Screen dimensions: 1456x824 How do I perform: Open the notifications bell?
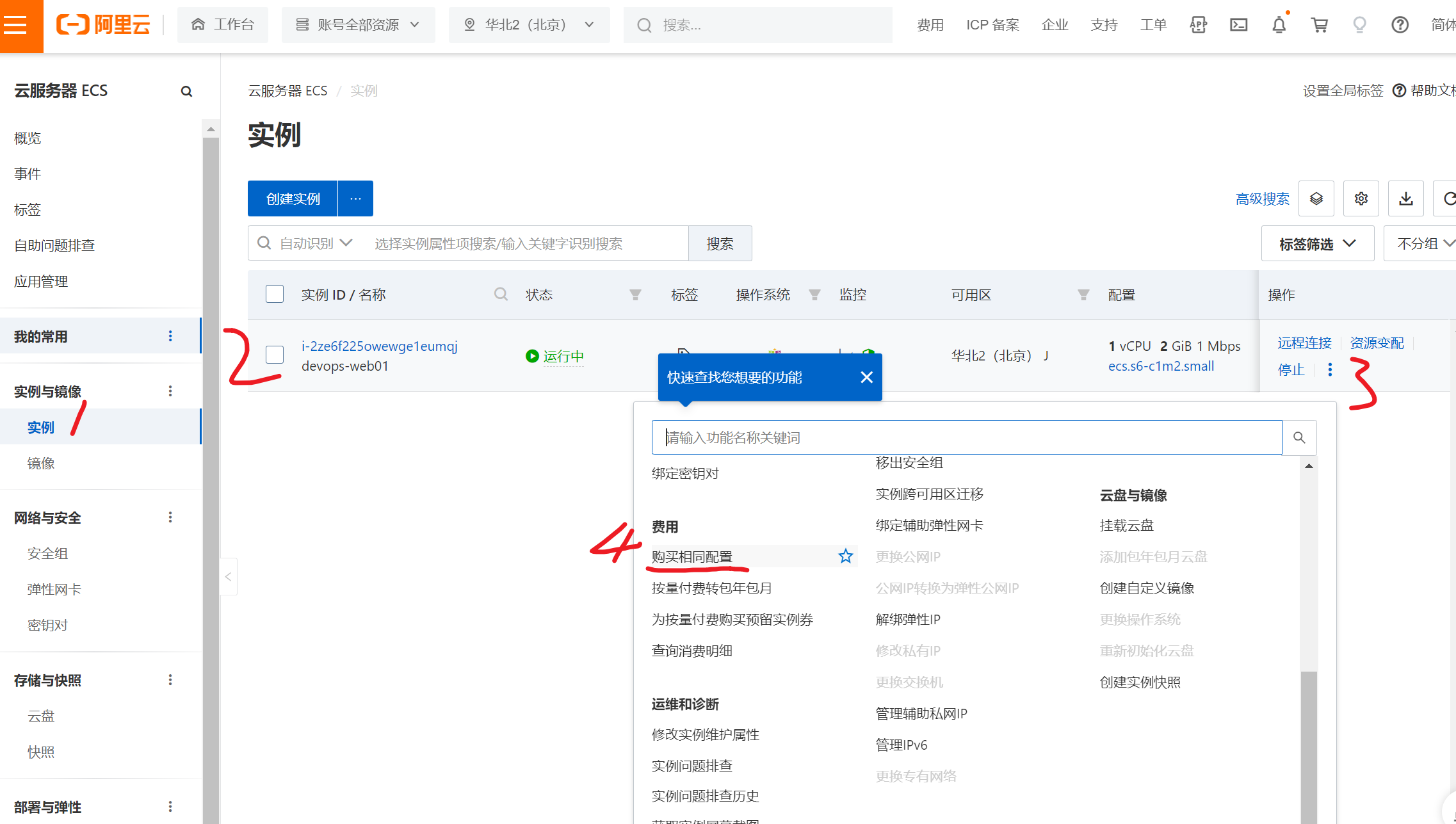click(x=1279, y=25)
